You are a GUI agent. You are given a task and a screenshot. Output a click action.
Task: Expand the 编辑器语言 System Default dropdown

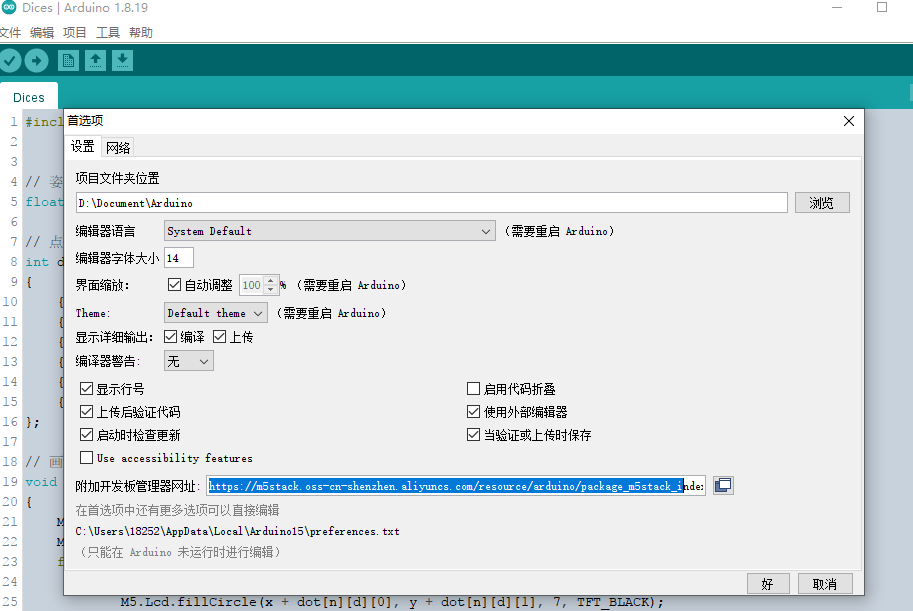pyautogui.click(x=329, y=231)
